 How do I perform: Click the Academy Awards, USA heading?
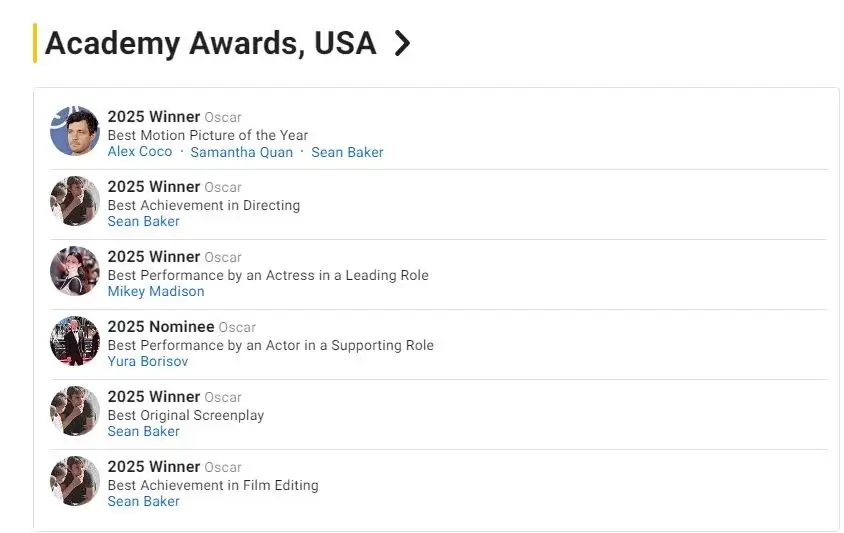[x=210, y=43]
